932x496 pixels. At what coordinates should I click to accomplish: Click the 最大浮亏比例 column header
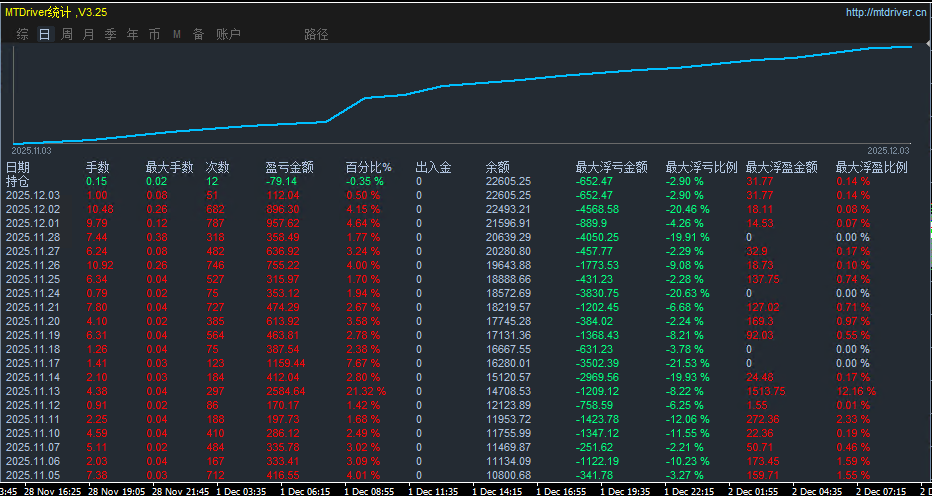click(701, 168)
